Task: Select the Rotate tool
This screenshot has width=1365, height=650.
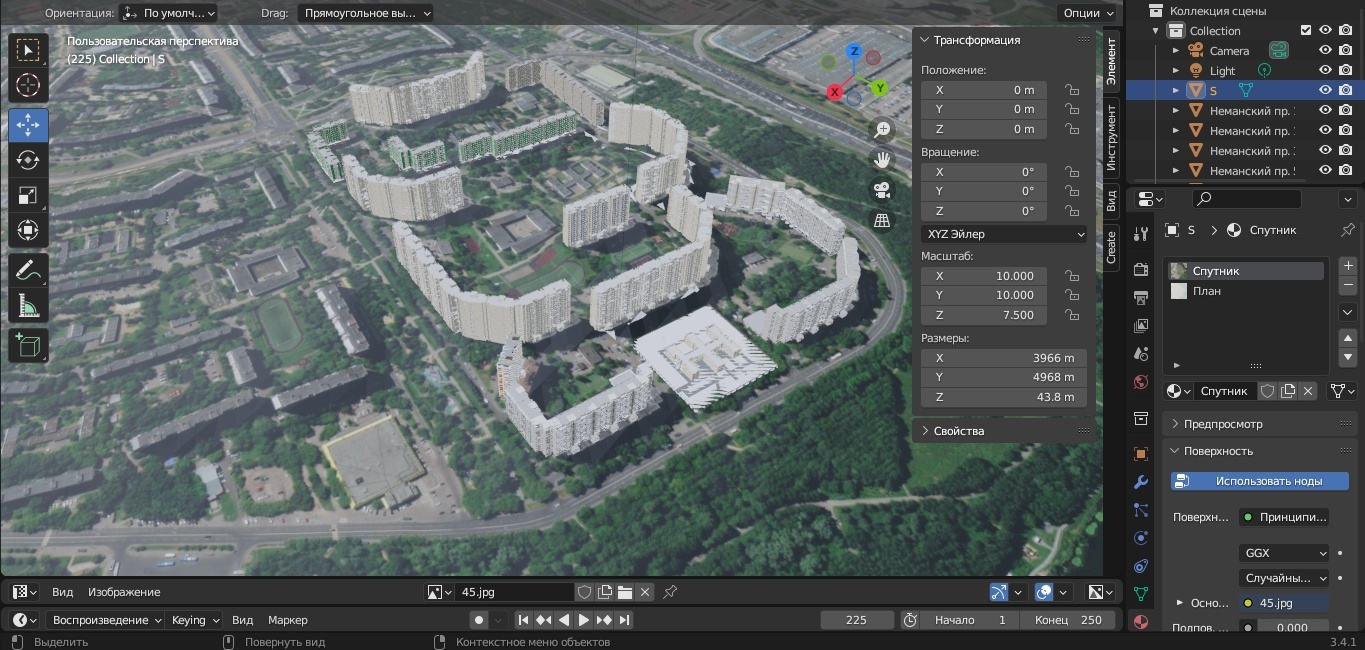Action: 28,160
